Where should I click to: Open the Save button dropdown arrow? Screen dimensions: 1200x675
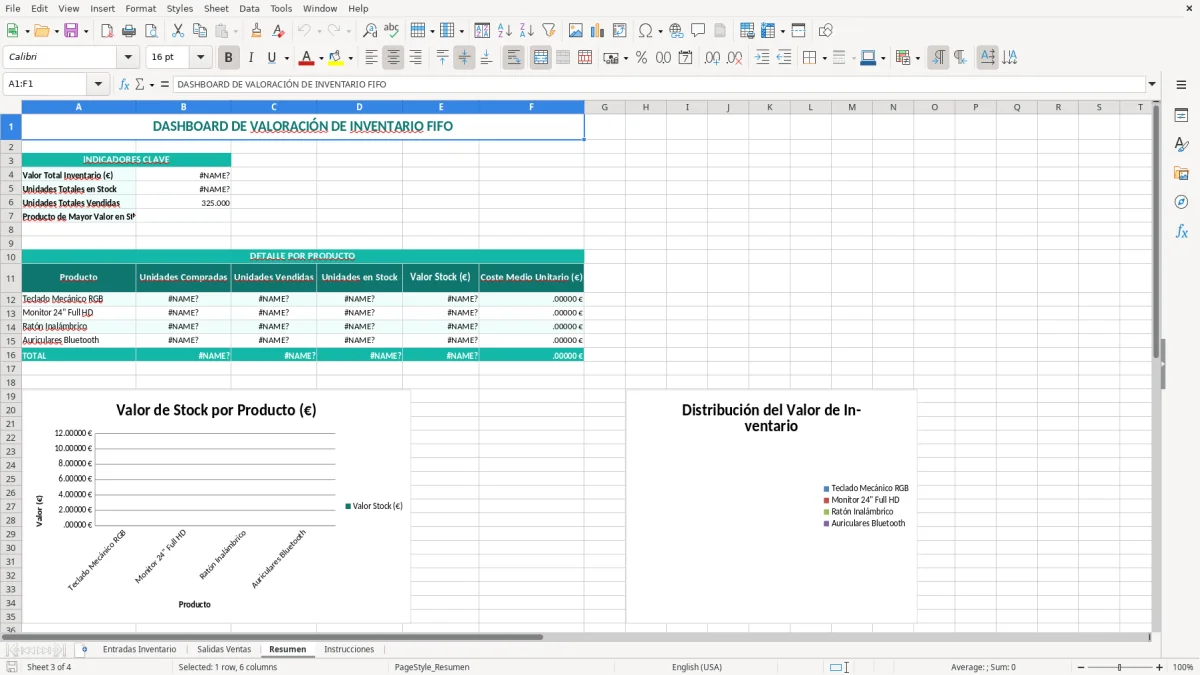tap(86, 31)
